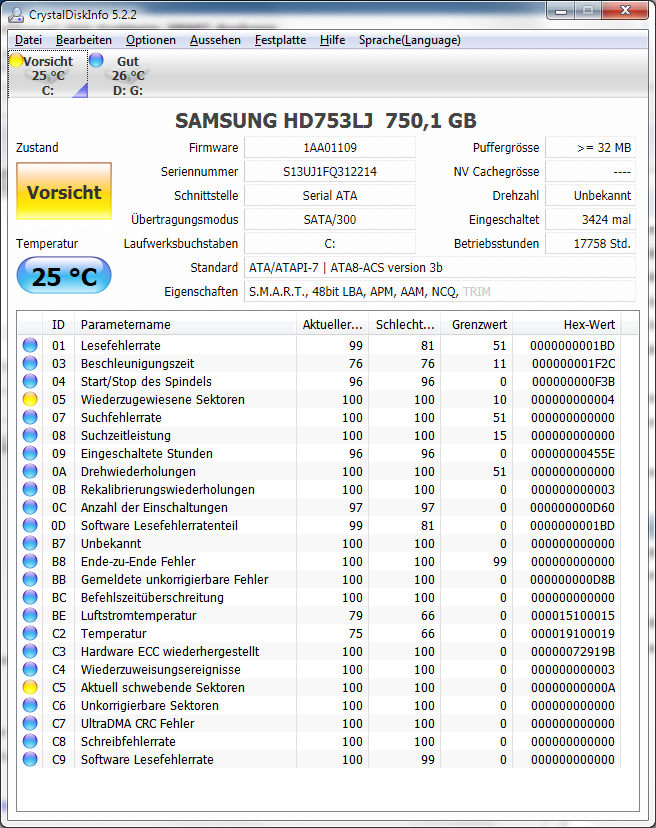Screen dimensions: 656x828
Task: Open the Bearbeiten menu
Action: [x=84, y=40]
